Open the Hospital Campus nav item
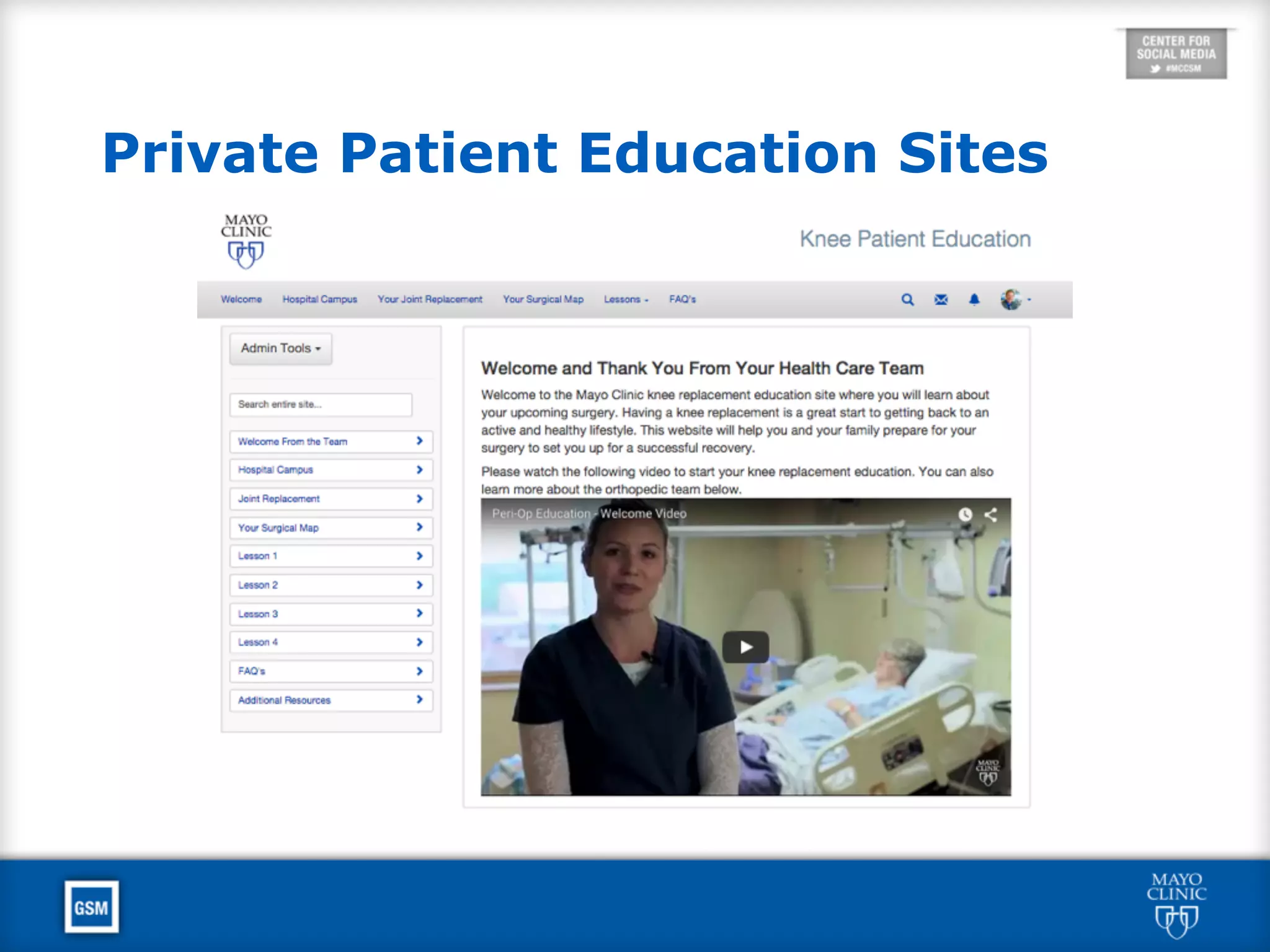 (x=320, y=299)
